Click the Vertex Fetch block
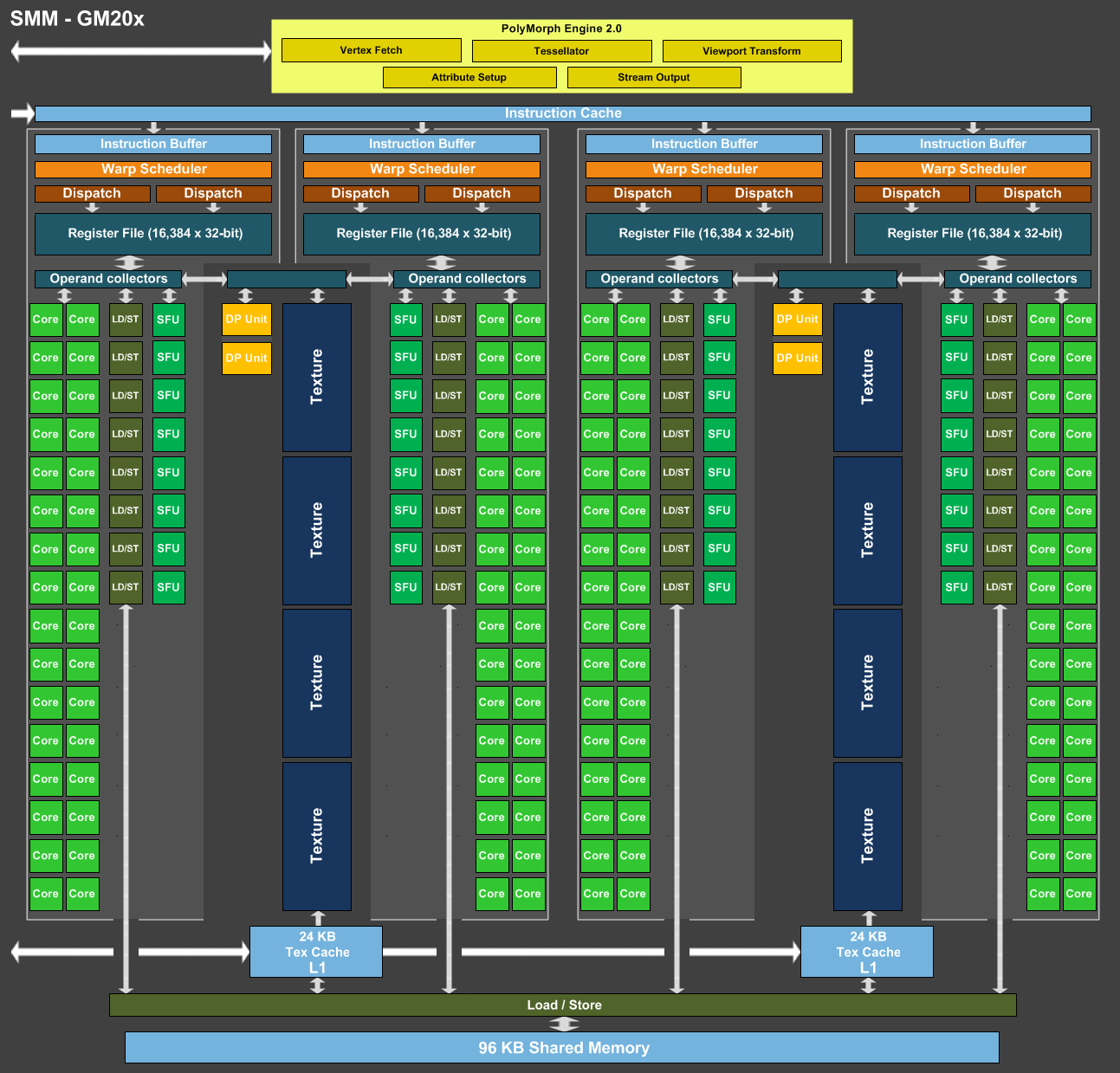This screenshot has height=1073, width=1120. (x=371, y=50)
